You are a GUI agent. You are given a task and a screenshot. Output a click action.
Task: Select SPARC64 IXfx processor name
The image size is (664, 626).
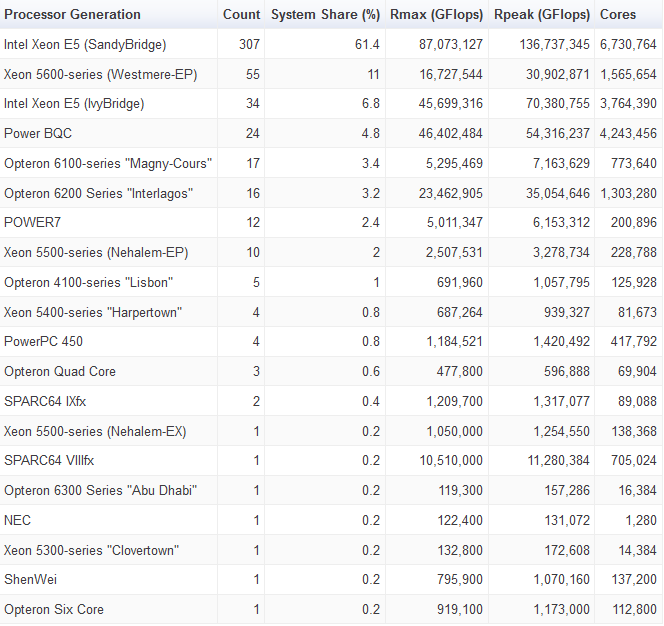(45, 402)
